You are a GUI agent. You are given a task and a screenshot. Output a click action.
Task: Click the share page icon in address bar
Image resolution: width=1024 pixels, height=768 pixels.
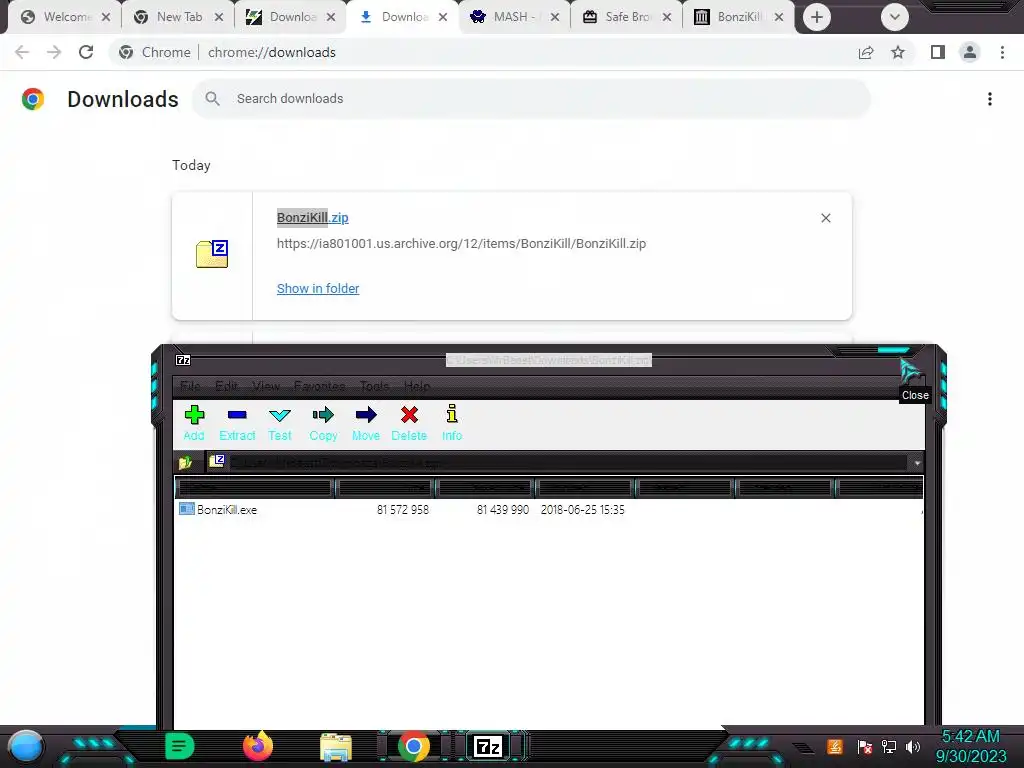[x=866, y=52]
